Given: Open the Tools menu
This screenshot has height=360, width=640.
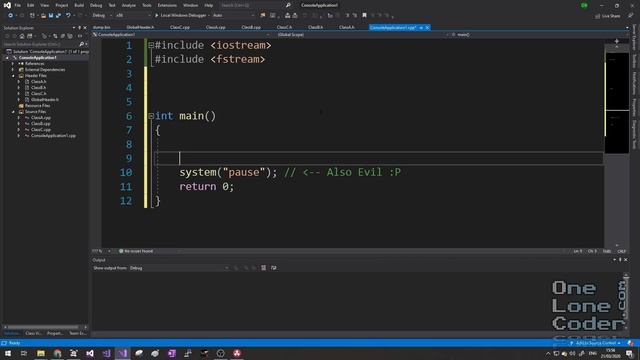Looking at the screenshot, I should [x=147, y=5].
